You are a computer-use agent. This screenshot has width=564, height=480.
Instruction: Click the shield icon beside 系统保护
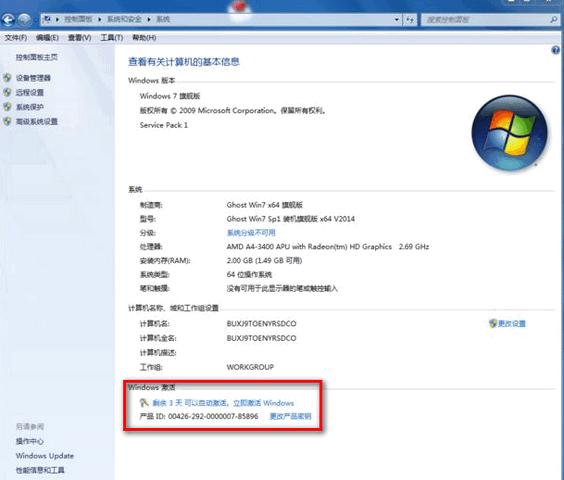coord(7,107)
